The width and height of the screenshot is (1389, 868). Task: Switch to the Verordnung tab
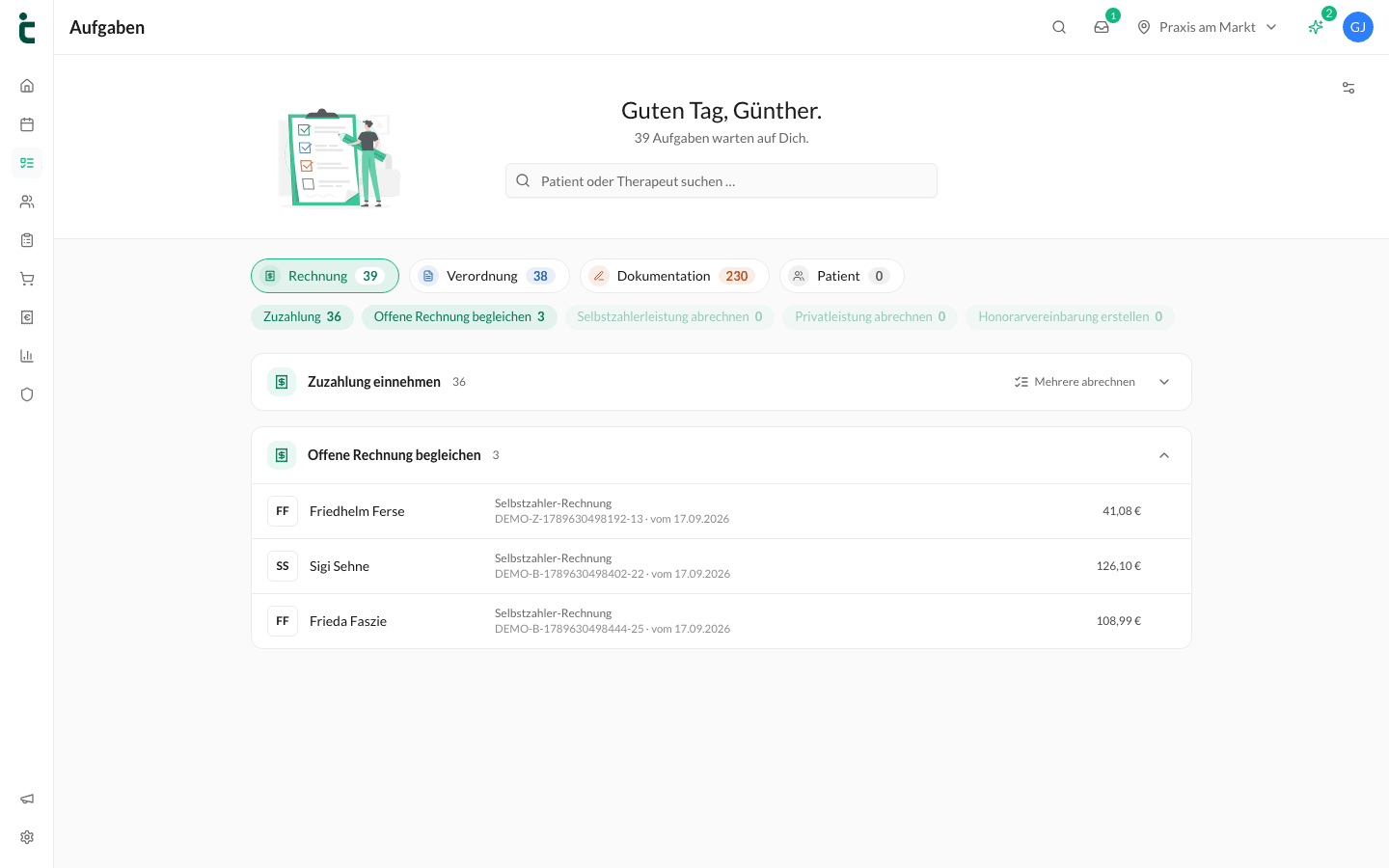[489, 276]
